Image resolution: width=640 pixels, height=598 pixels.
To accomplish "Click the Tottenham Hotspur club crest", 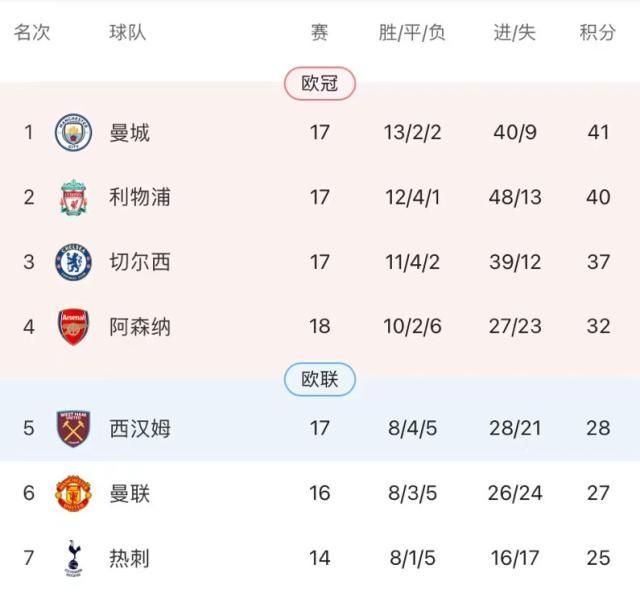I will click(x=73, y=558).
